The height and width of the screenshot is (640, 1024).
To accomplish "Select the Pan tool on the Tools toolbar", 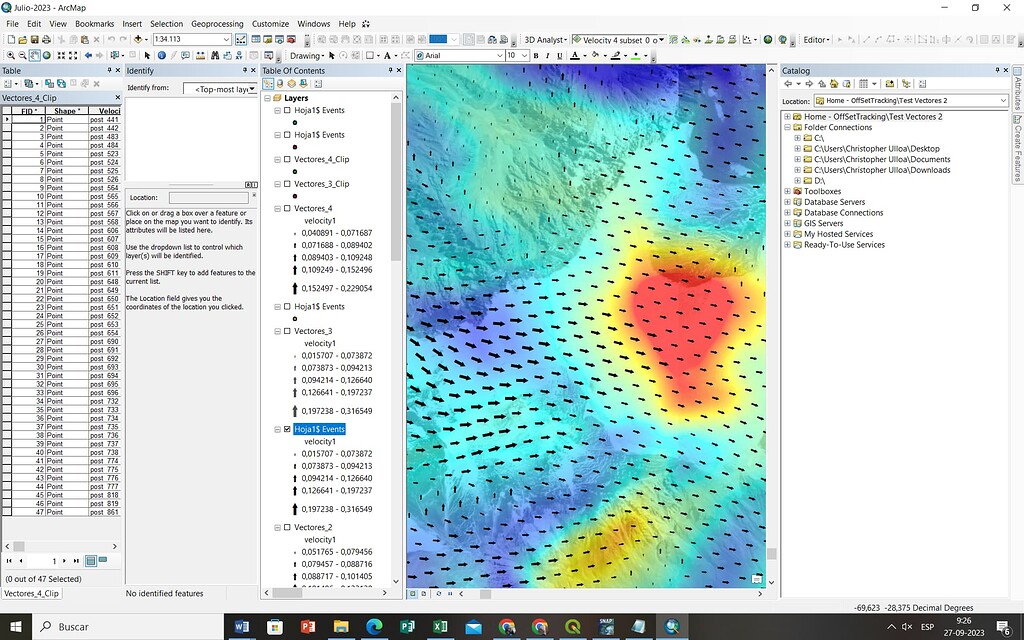I will (33, 55).
